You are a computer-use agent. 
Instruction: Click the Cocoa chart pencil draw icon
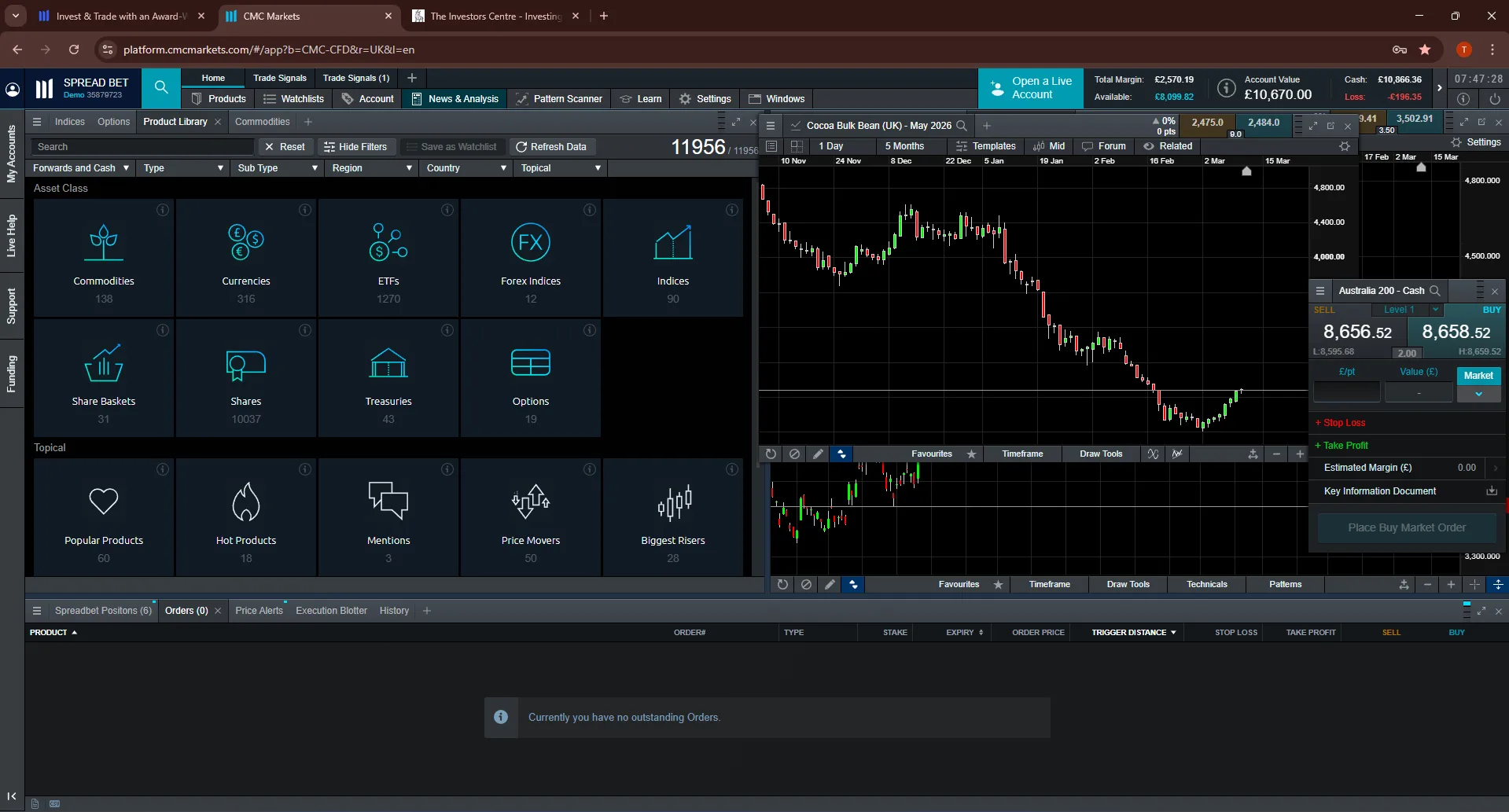click(x=818, y=454)
